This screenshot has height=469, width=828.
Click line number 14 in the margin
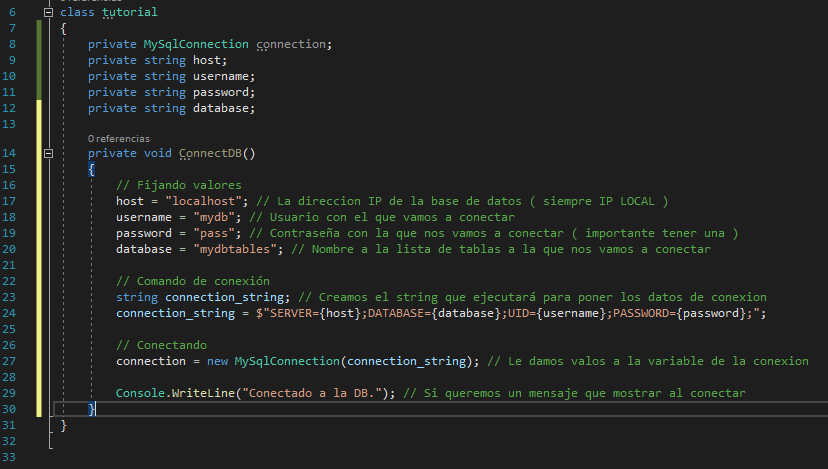tap(9, 153)
